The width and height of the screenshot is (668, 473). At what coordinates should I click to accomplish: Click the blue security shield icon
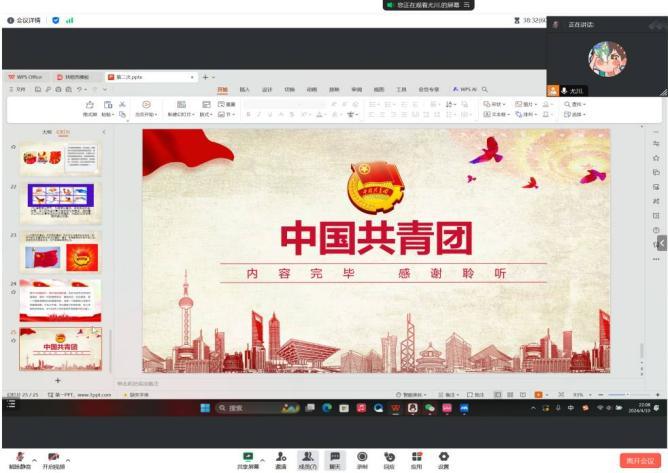click(55, 20)
